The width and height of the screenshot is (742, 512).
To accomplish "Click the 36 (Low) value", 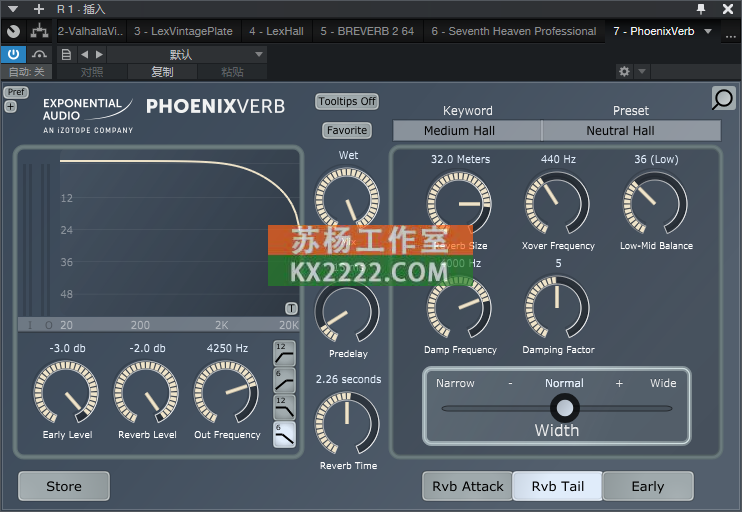I will [656, 159].
